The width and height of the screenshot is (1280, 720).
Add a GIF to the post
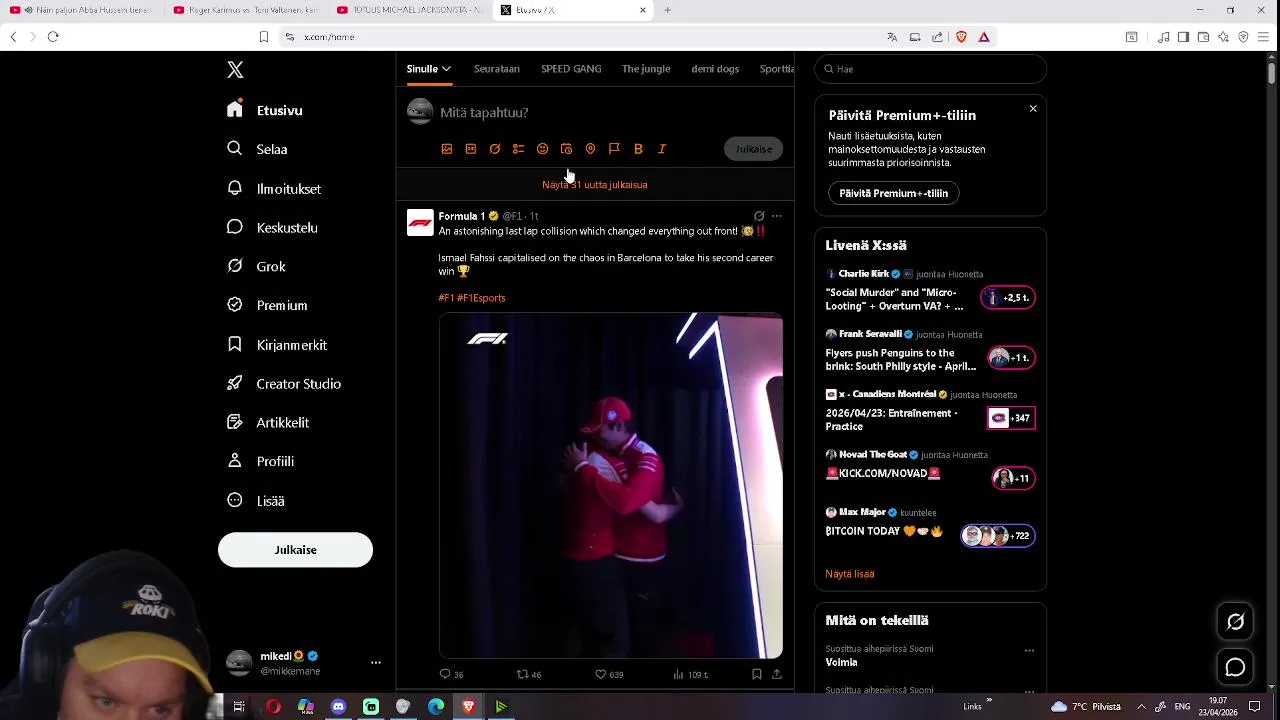click(x=471, y=149)
